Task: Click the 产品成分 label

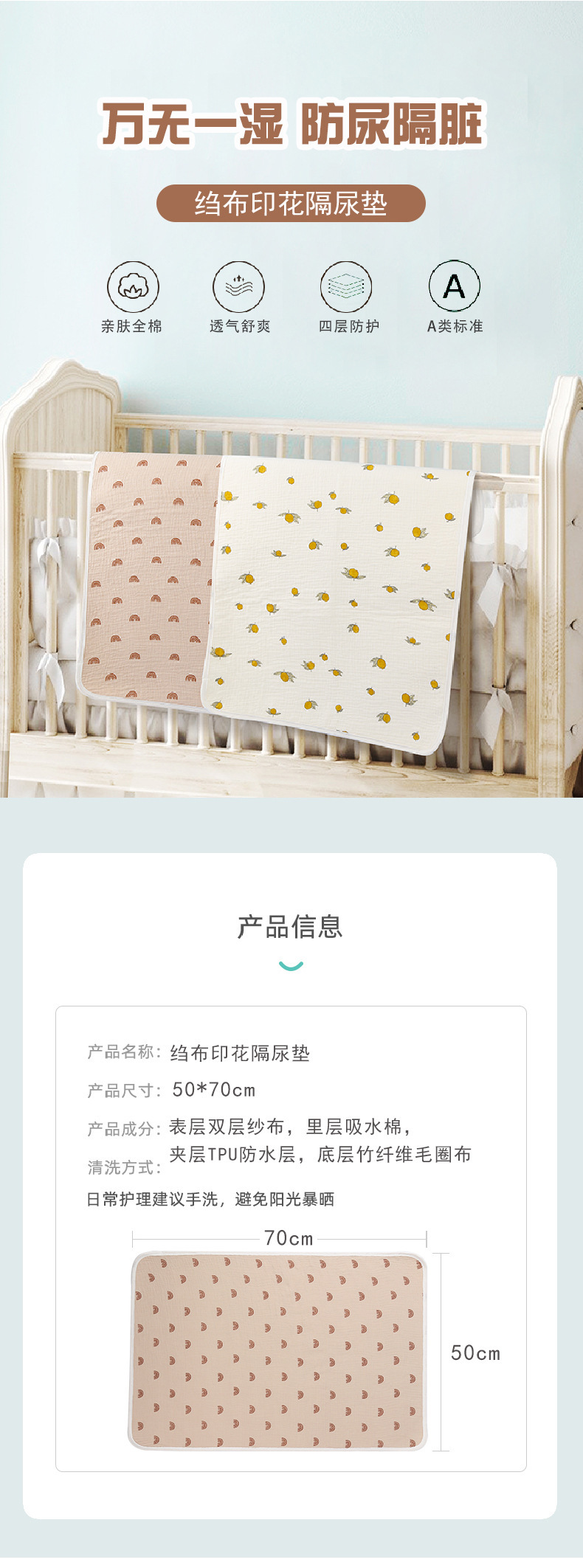Action: (124, 1129)
